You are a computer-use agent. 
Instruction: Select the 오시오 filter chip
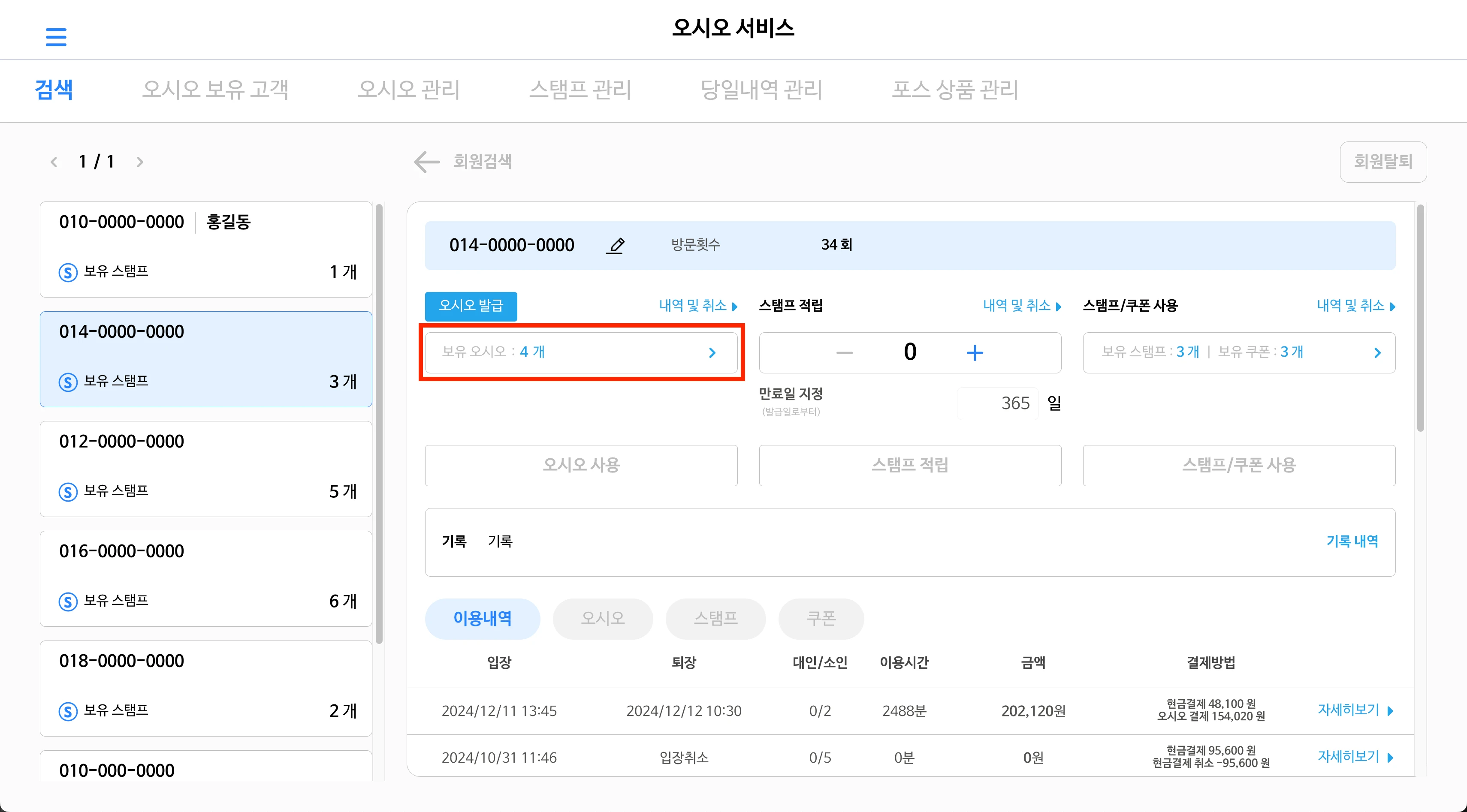coord(603,619)
